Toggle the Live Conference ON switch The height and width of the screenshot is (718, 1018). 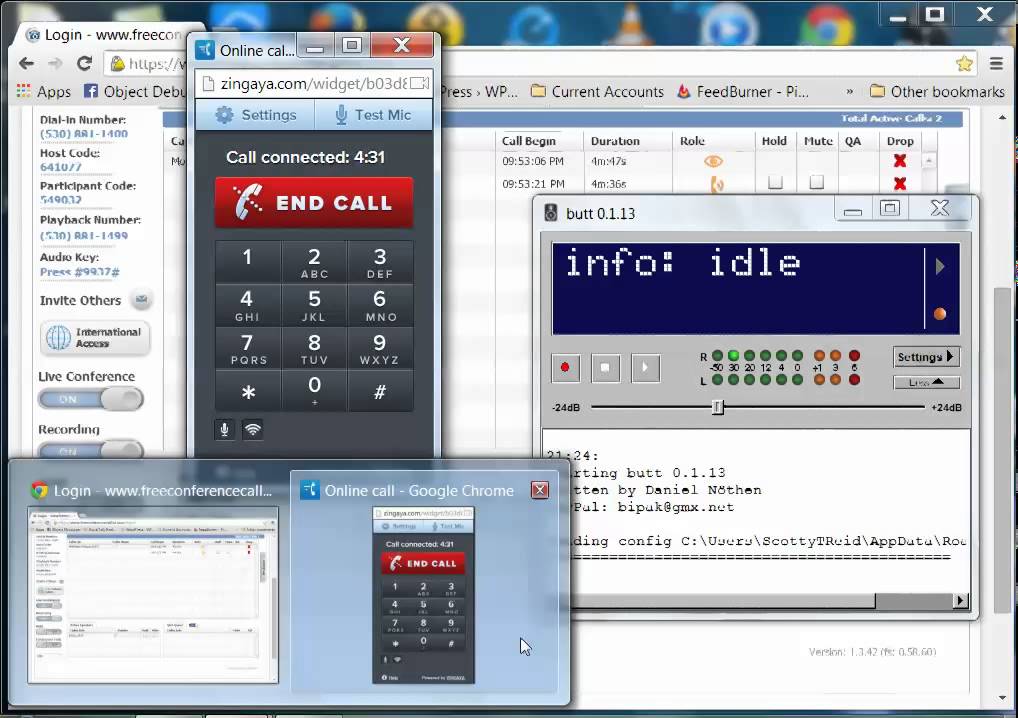coord(90,399)
